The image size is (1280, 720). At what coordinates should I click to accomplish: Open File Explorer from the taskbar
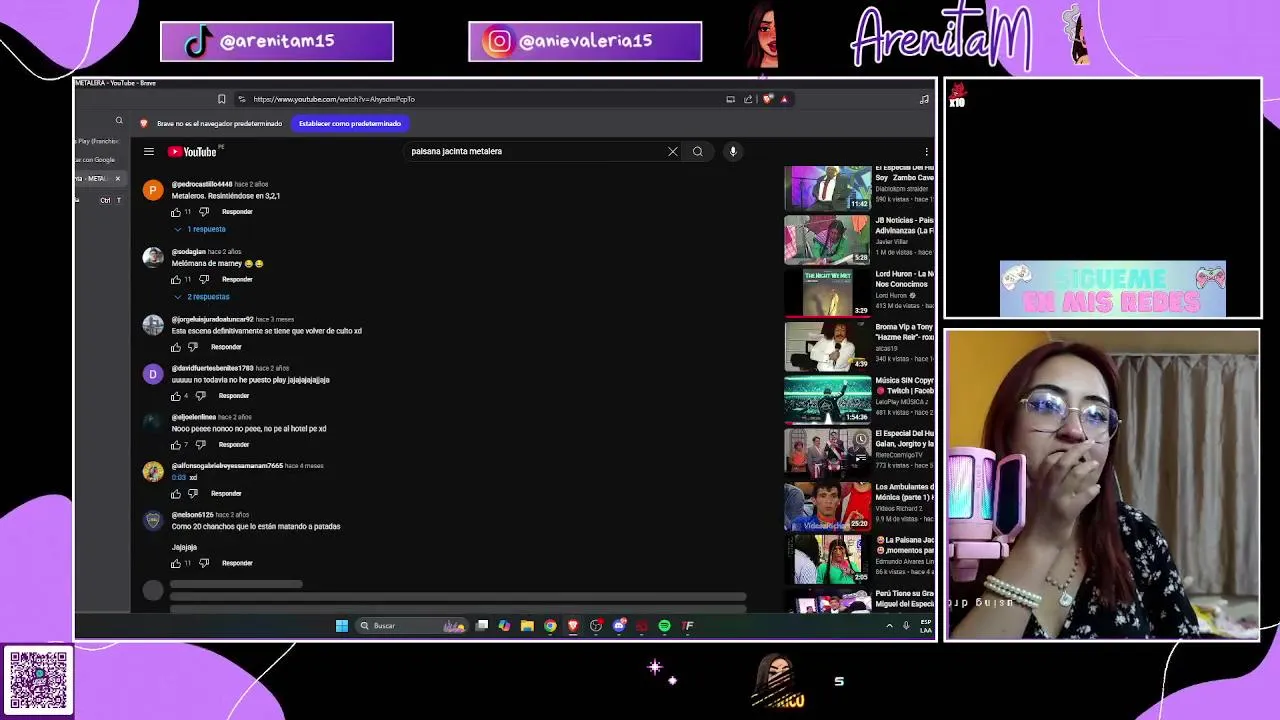pyautogui.click(x=527, y=626)
